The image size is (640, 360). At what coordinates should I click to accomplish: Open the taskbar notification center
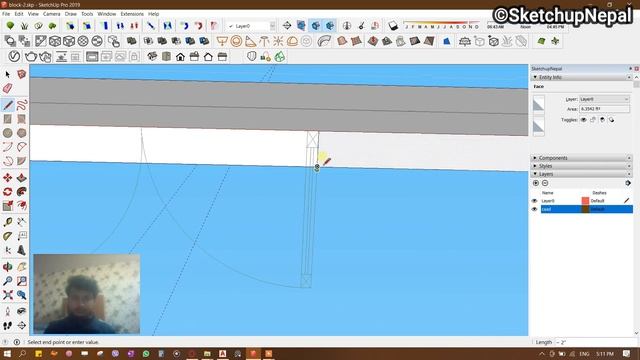(x=627, y=353)
